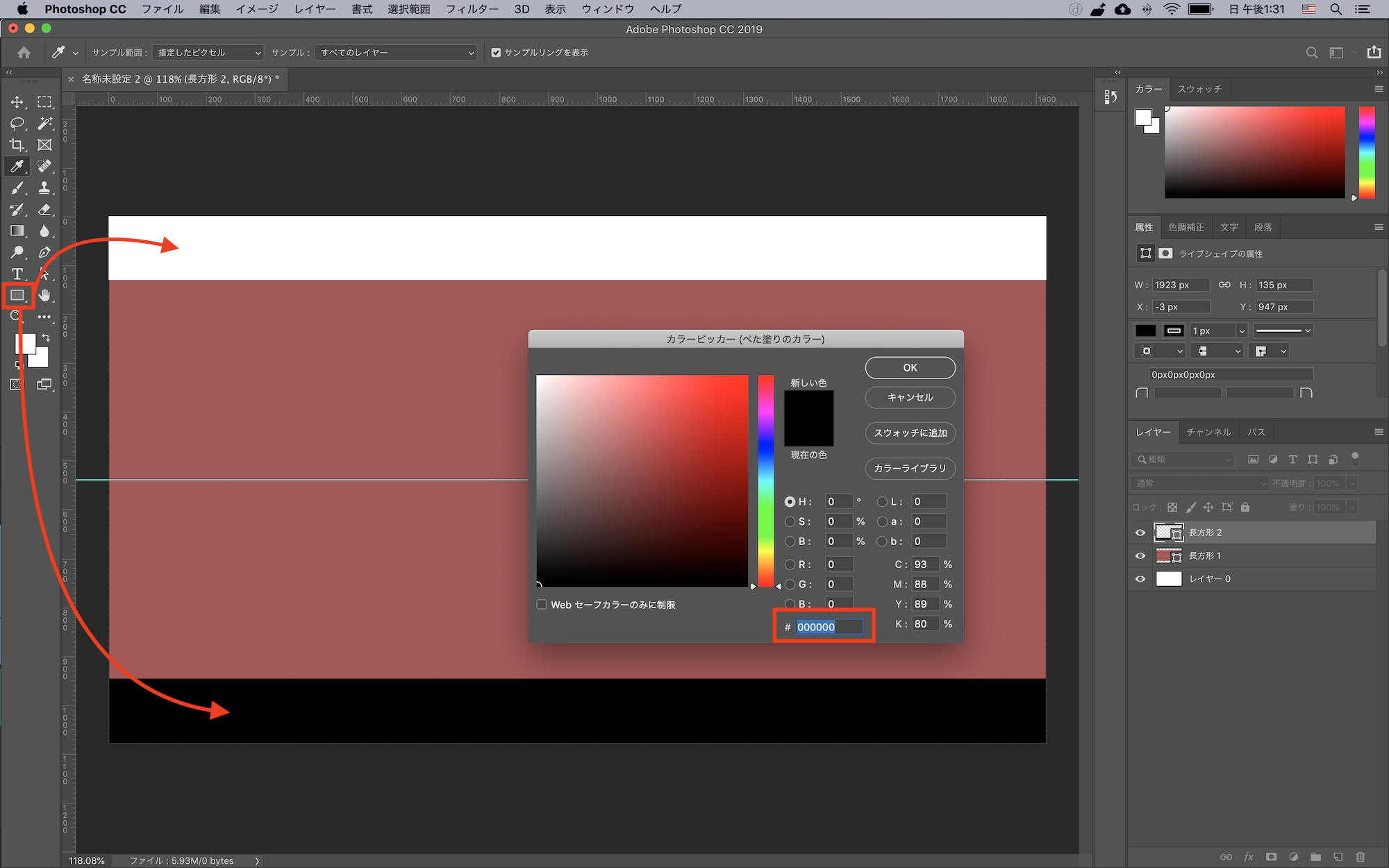Click the hue slider in color picker
The image size is (1389, 868).
(x=765, y=481)
